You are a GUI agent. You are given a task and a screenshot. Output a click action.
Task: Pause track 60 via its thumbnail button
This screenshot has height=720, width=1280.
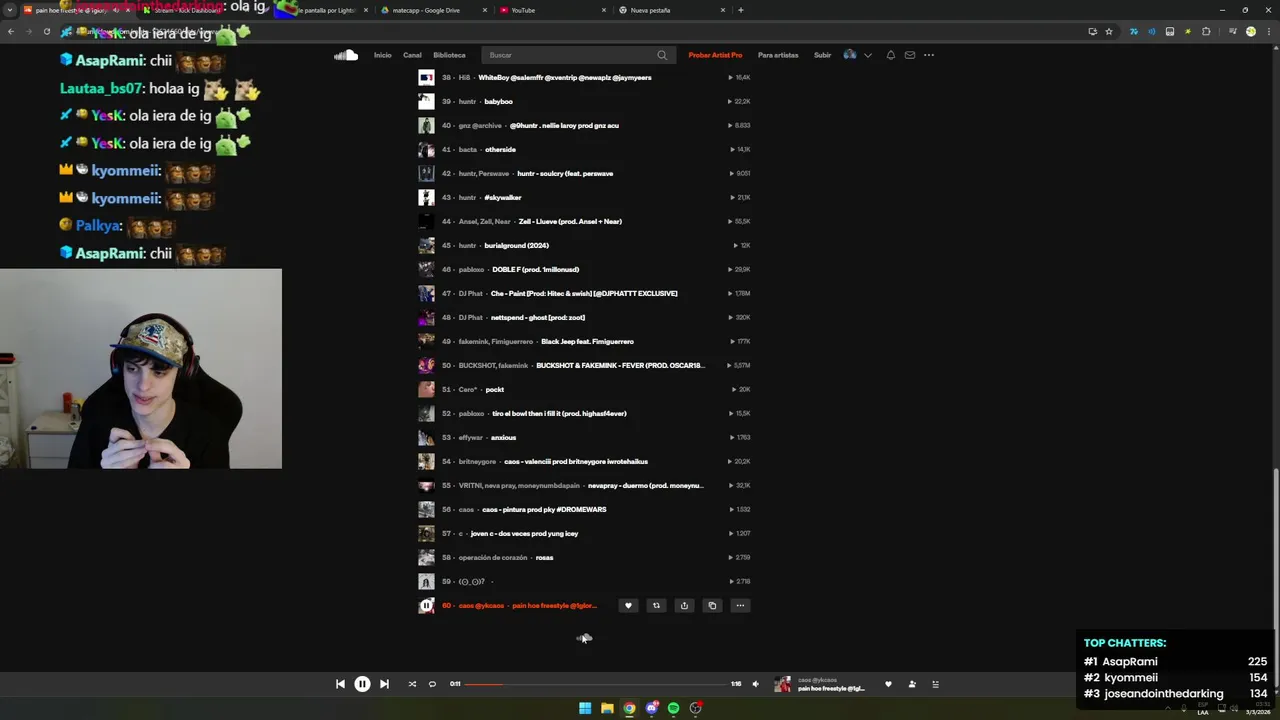[x=426, y=605]
